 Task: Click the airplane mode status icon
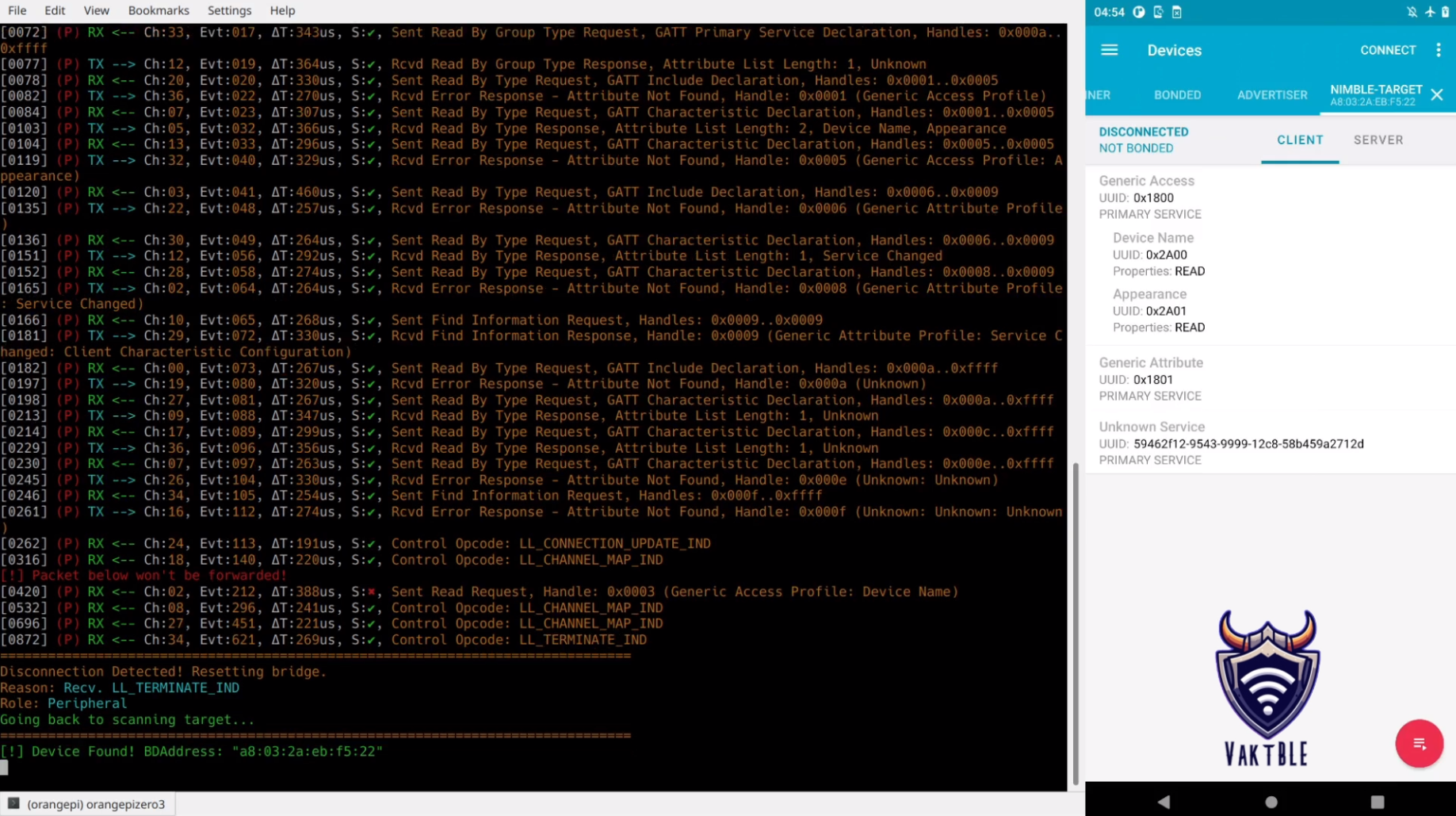pyautogui.click(x=1430, y=12)
